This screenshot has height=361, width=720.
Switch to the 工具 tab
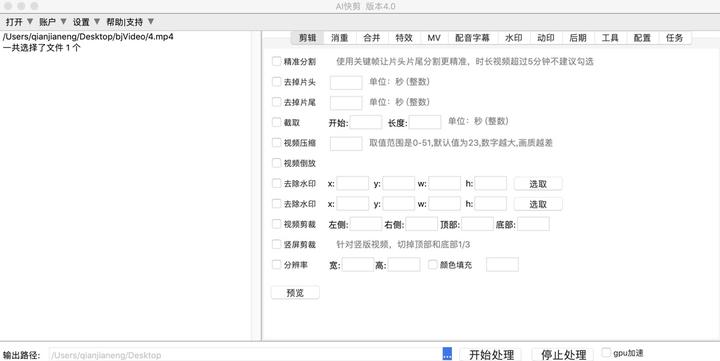(610, 38)
